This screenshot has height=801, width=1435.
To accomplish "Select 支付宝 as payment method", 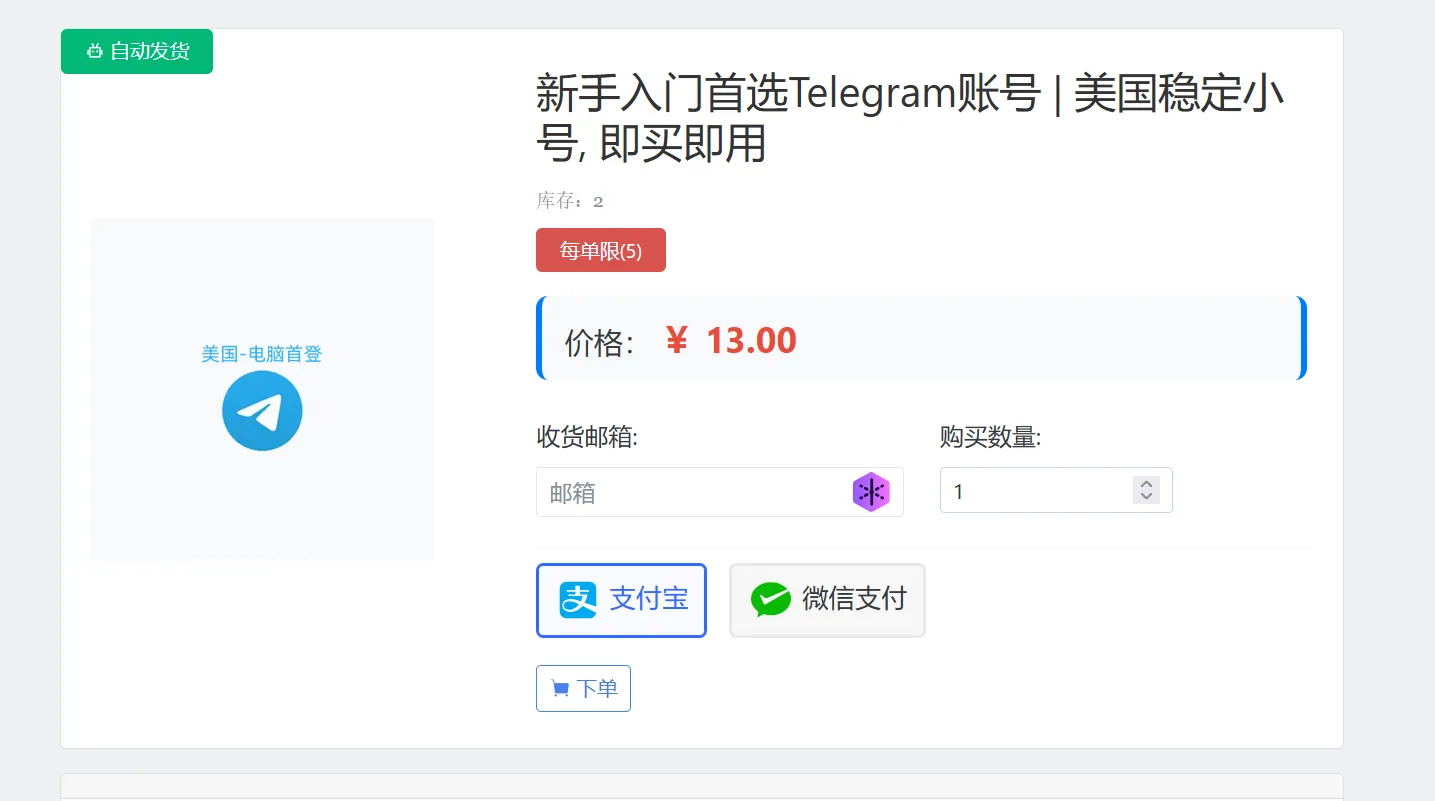I will point(621,600).
